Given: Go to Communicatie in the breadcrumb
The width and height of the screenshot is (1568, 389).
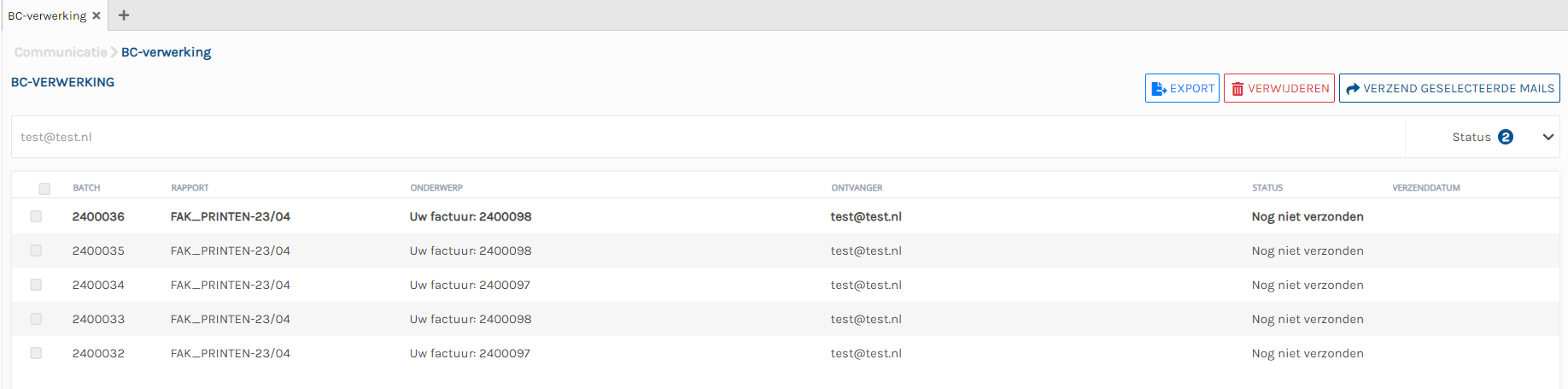Looking at the screenshot, I should pyautogui.click(x=61, y=52).
